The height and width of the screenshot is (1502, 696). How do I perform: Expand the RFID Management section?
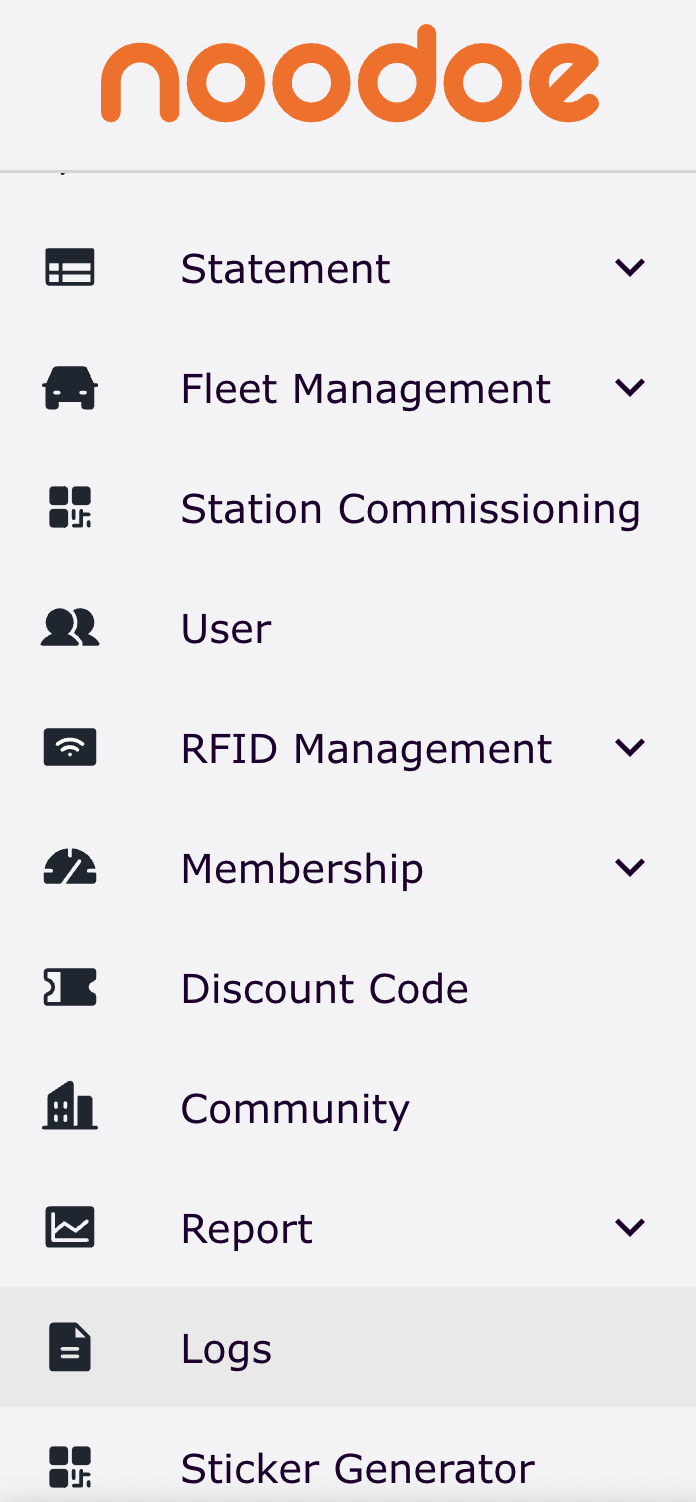click(630, 747)
